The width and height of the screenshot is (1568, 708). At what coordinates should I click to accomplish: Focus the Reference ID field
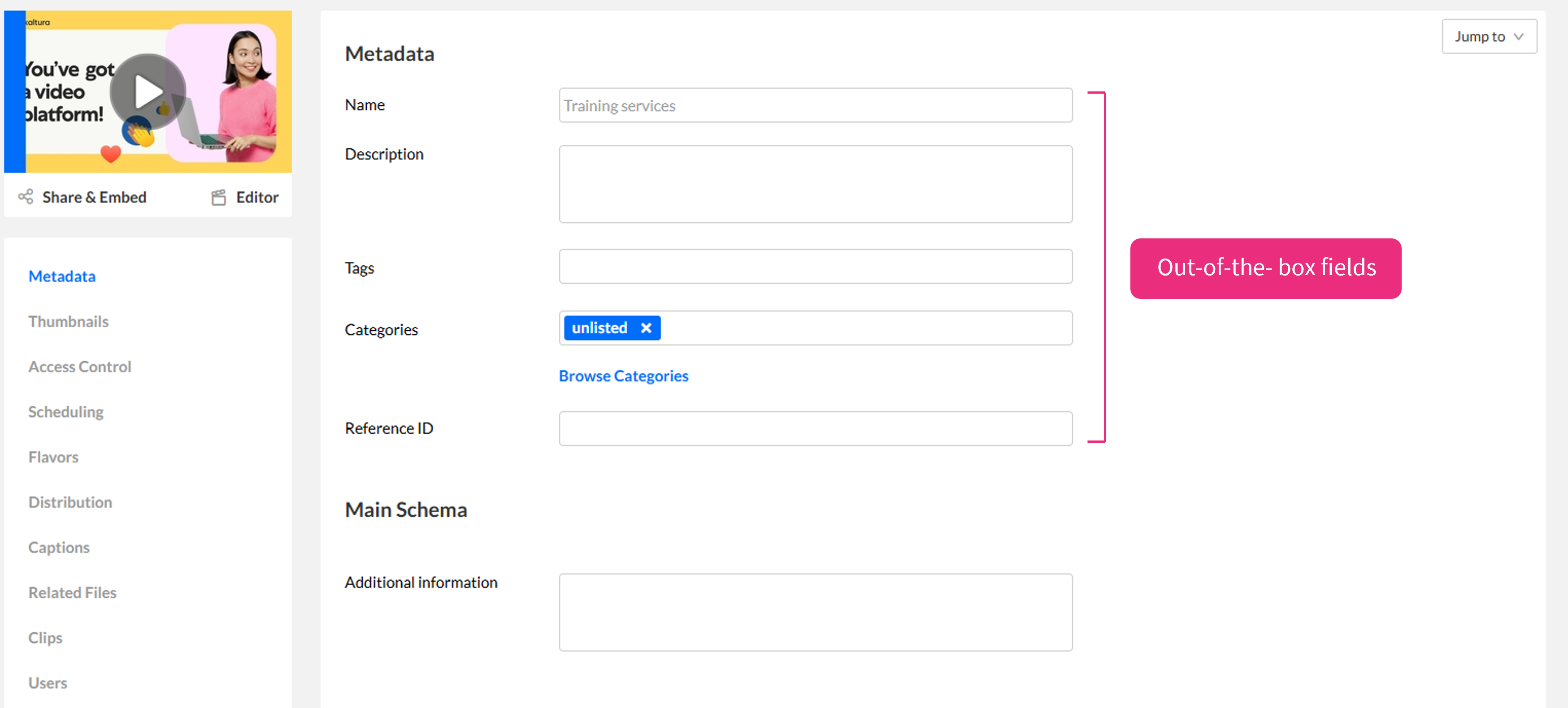coord(815,428)
